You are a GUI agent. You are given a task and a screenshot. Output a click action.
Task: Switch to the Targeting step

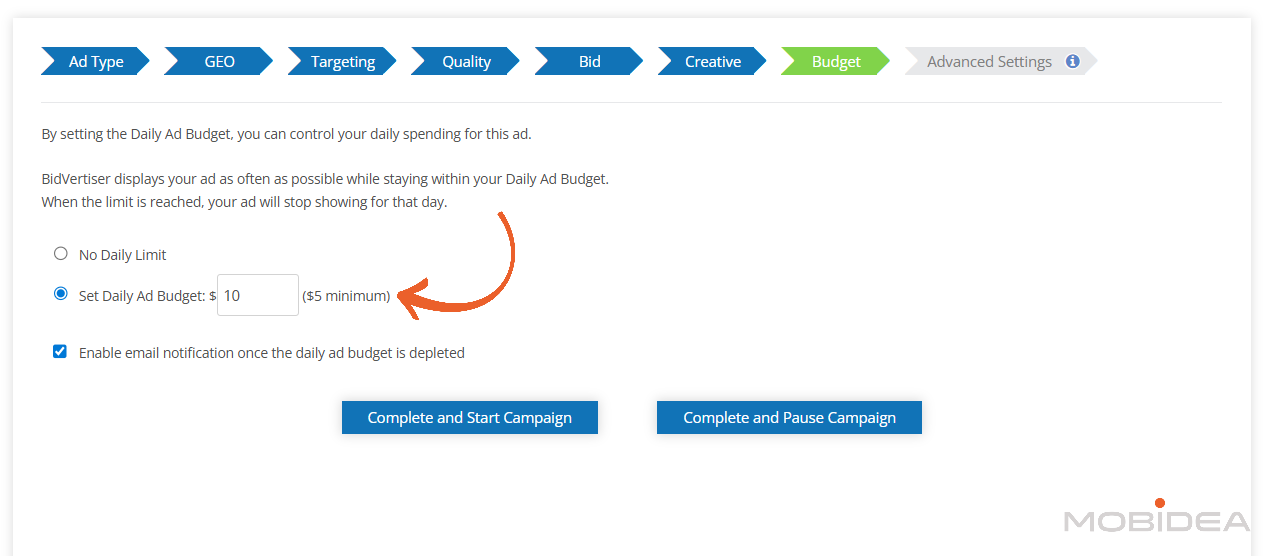tap(342, 62)
